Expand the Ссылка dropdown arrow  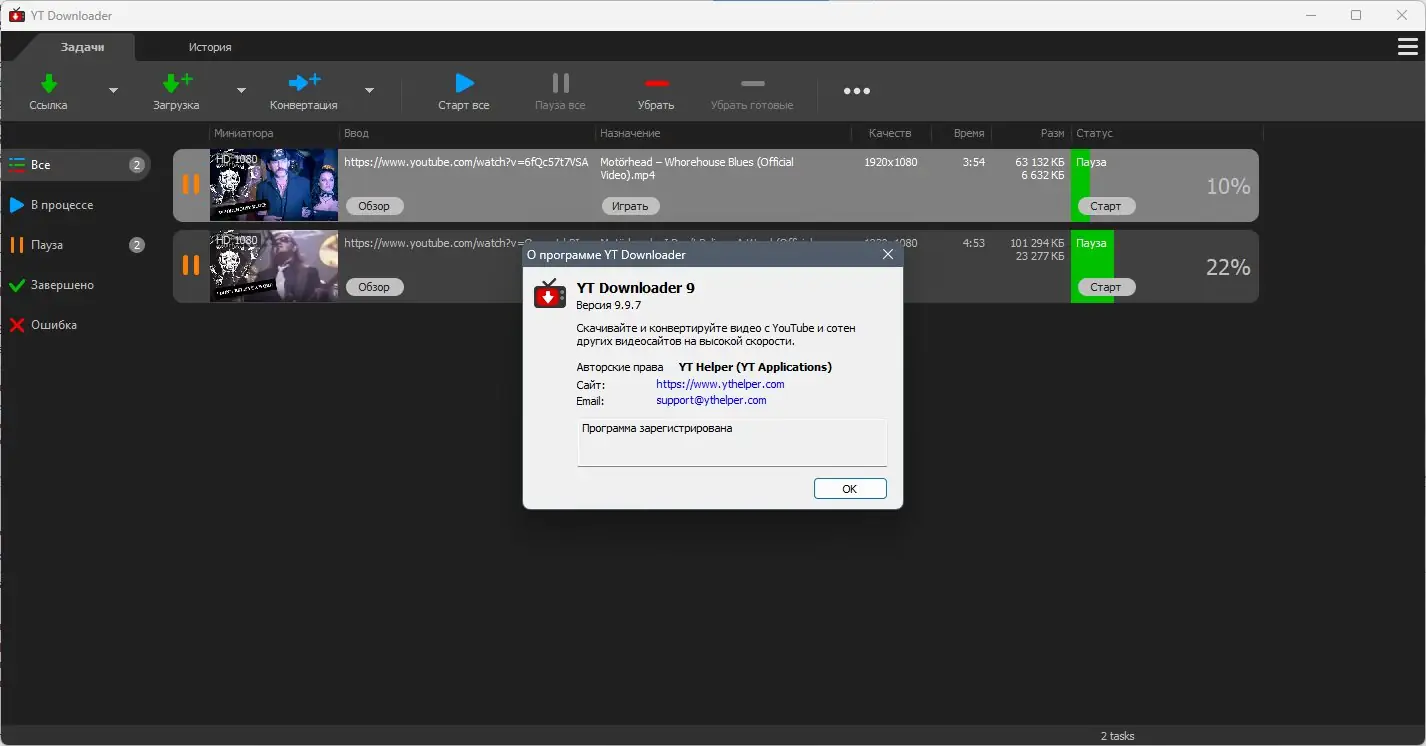coord(113,90)
